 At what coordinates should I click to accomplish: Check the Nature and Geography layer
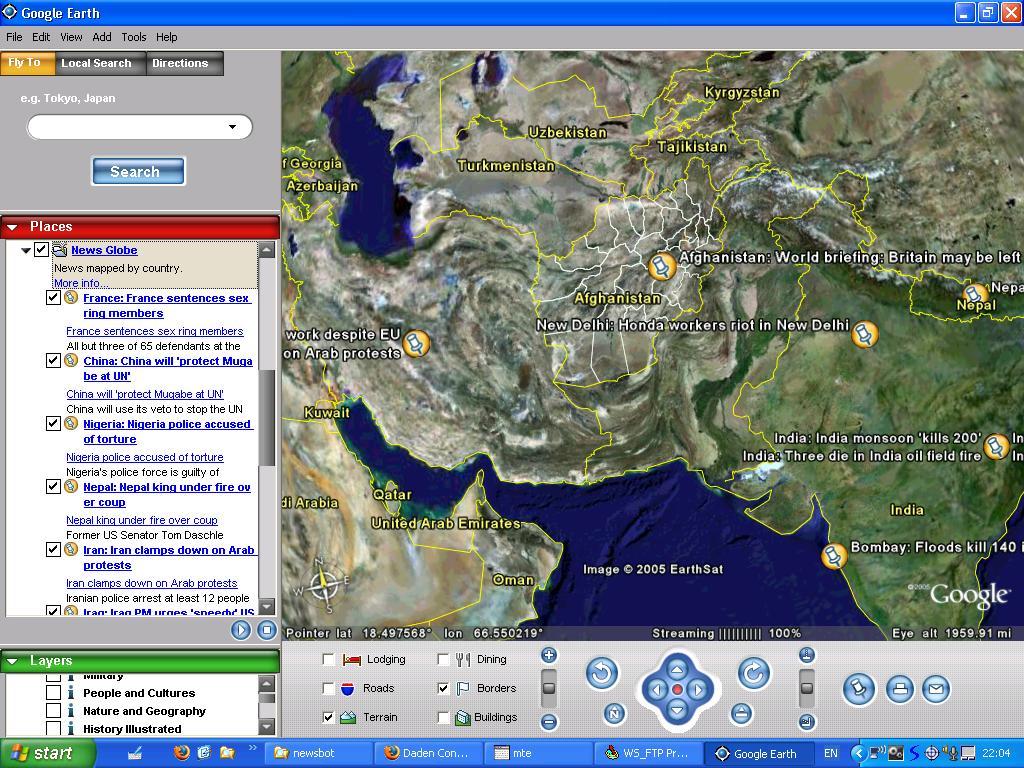pos(54,711)
